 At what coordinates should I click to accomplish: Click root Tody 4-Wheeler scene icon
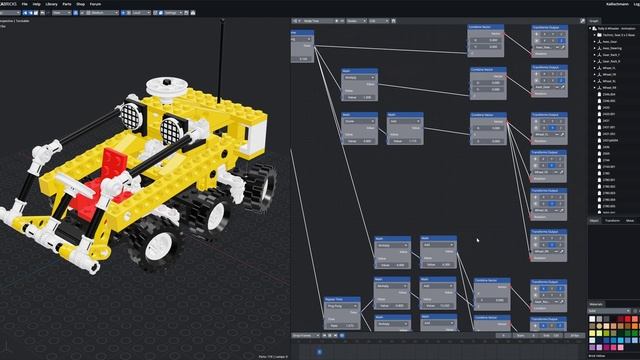click(x=595, y=29)
